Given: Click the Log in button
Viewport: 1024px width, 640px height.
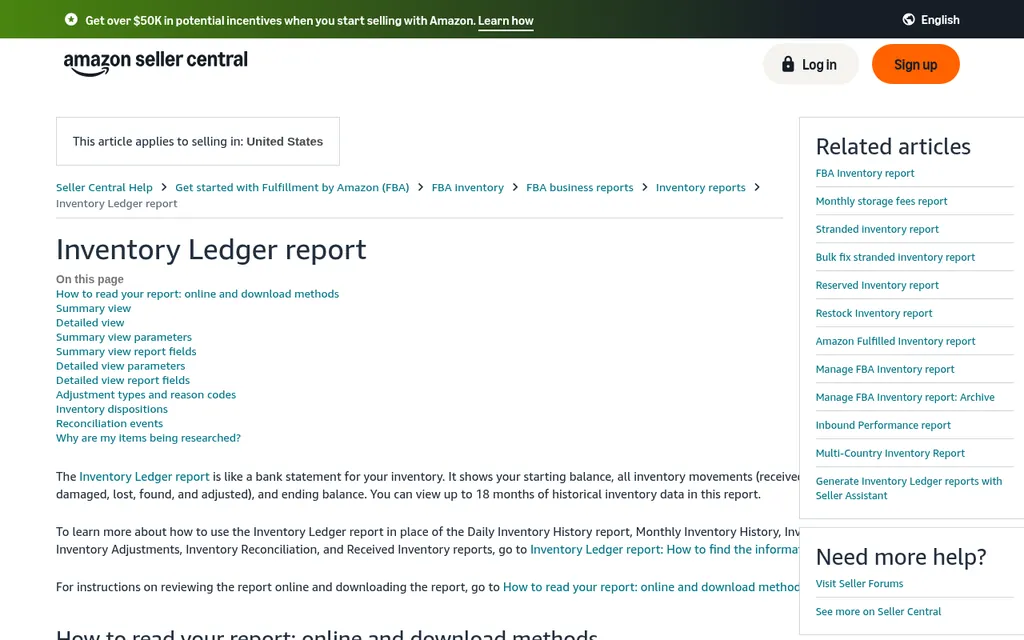Looking at the screenshot, I should point(810,64).
